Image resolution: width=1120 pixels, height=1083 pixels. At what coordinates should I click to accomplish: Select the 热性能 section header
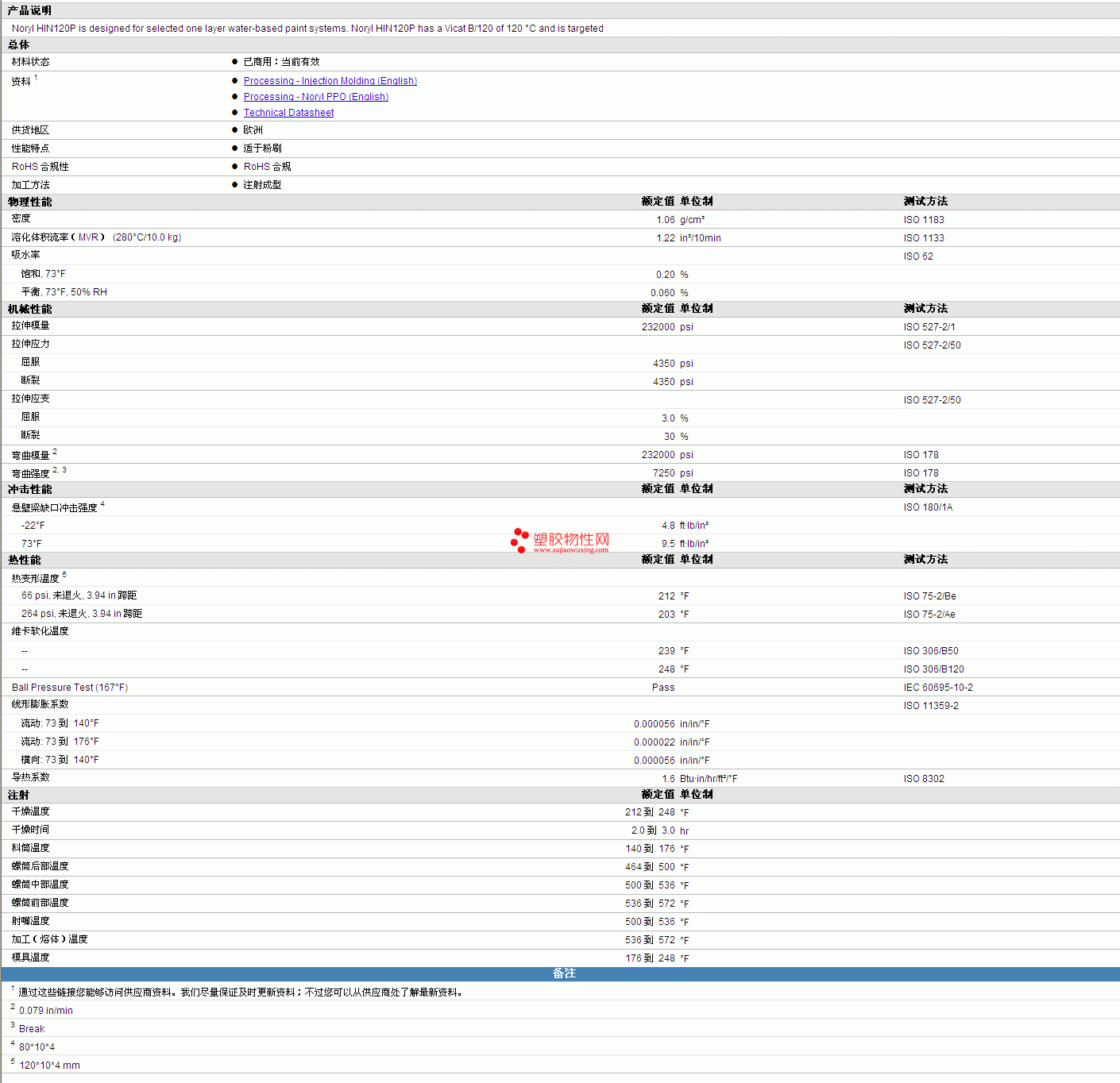click(24, 560)
